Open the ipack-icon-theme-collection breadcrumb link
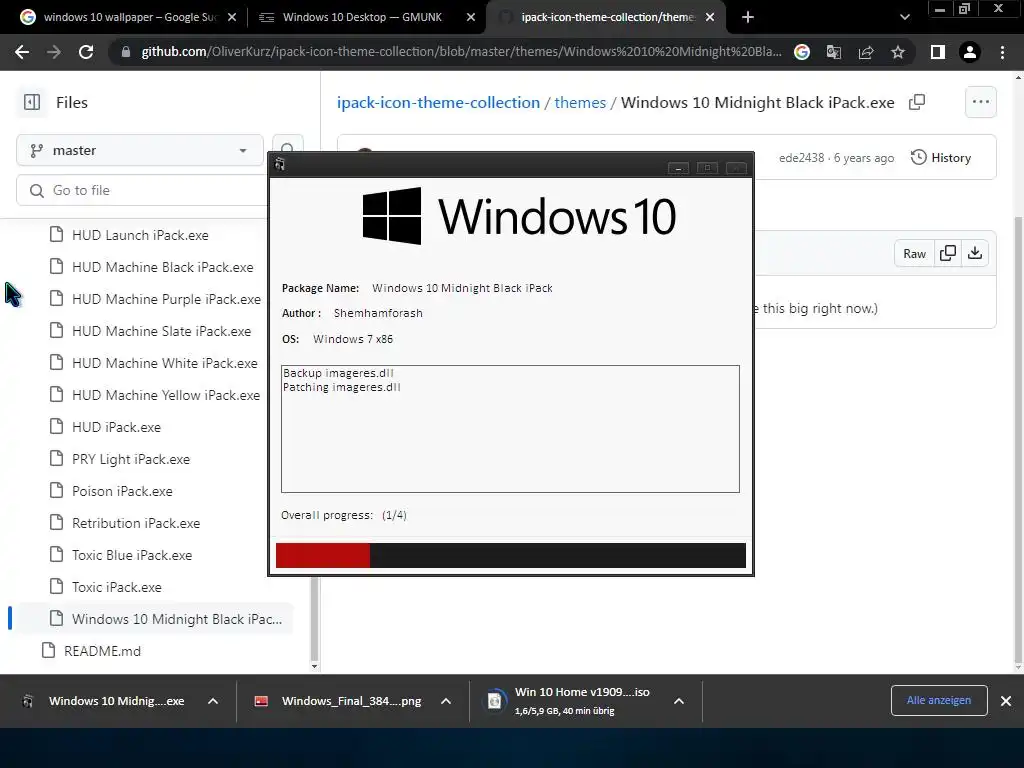 (x=438, y=103)
